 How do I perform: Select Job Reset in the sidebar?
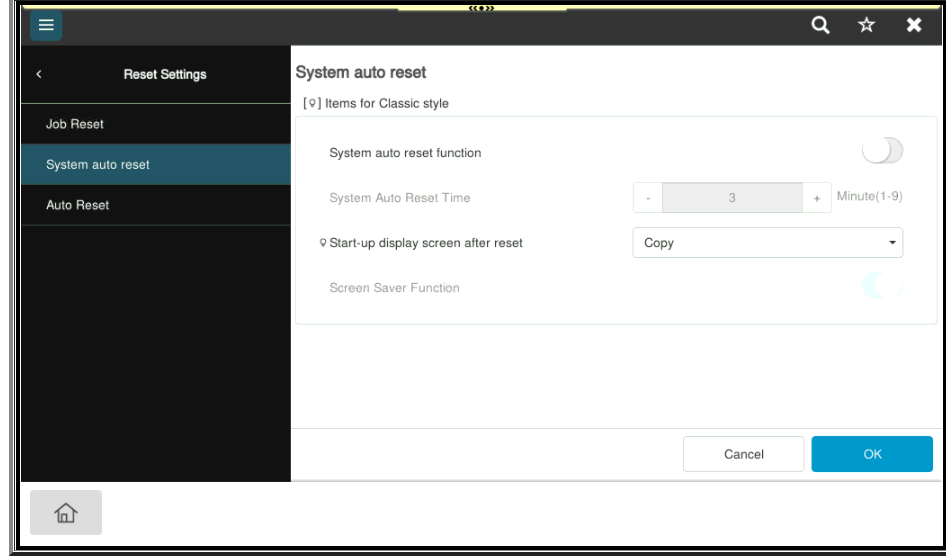pyautogui.click(x=75, y=124)
